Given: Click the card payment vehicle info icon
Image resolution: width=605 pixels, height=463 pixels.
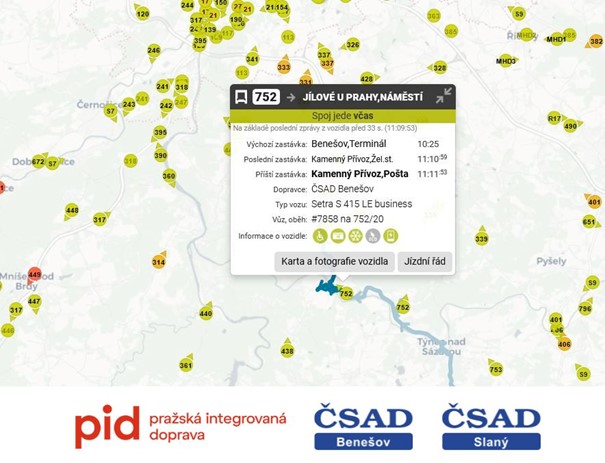Looking at the screenshot, I should tap(338, 236).
